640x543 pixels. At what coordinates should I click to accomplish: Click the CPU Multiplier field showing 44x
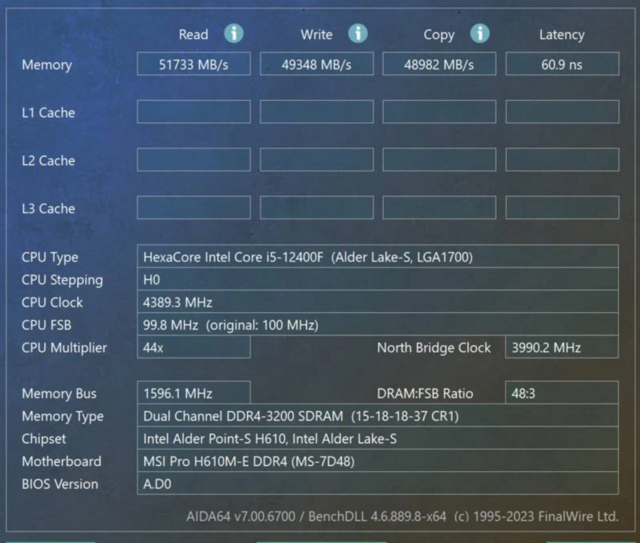pyautogui.click(x=193, y=348)
